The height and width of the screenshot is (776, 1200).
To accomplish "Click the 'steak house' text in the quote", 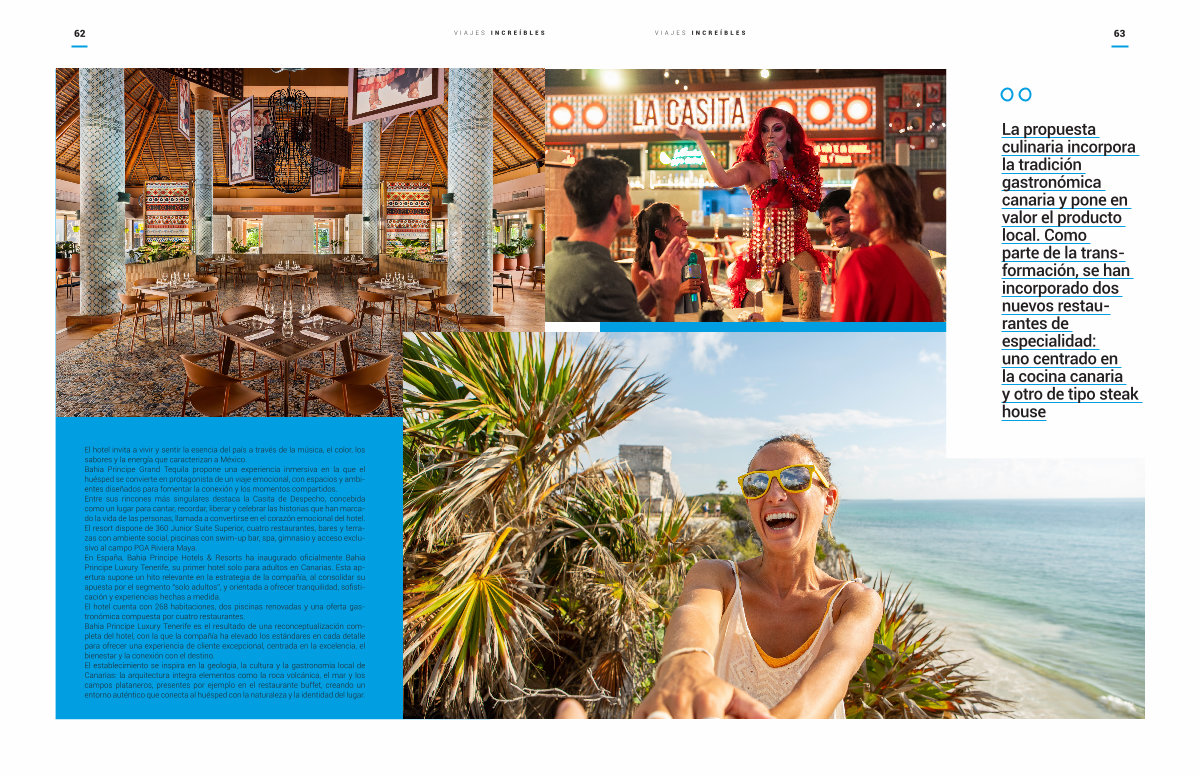I will pos(1070,403).
